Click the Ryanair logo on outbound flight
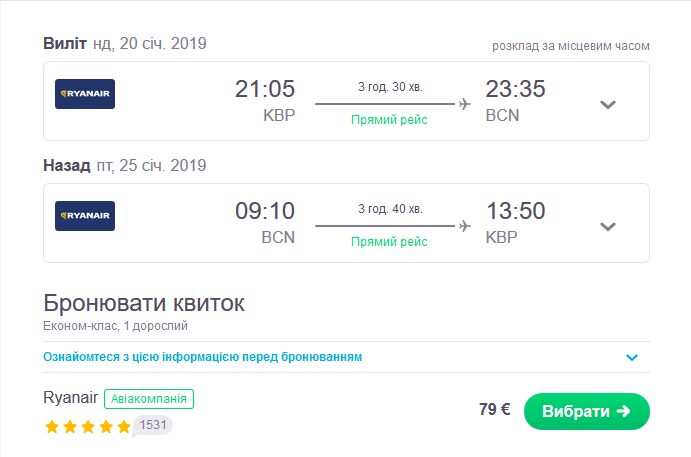The image size is (691, 457). point(85,95)
